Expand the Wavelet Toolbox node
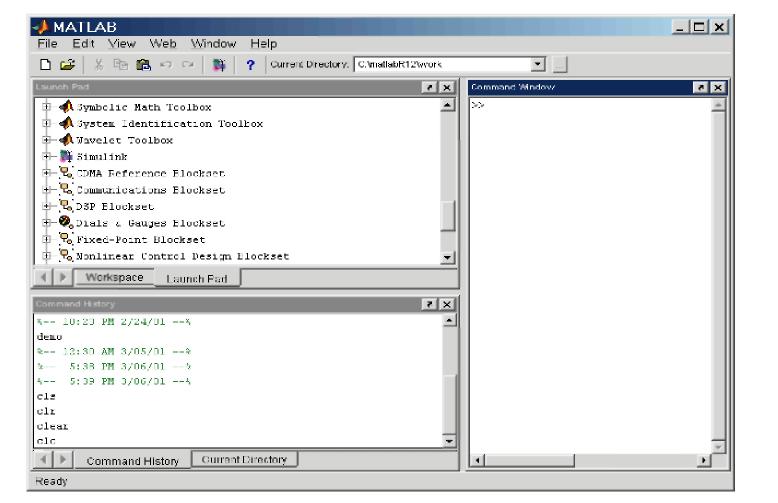 pyautogui.click(x=47, y=140)
